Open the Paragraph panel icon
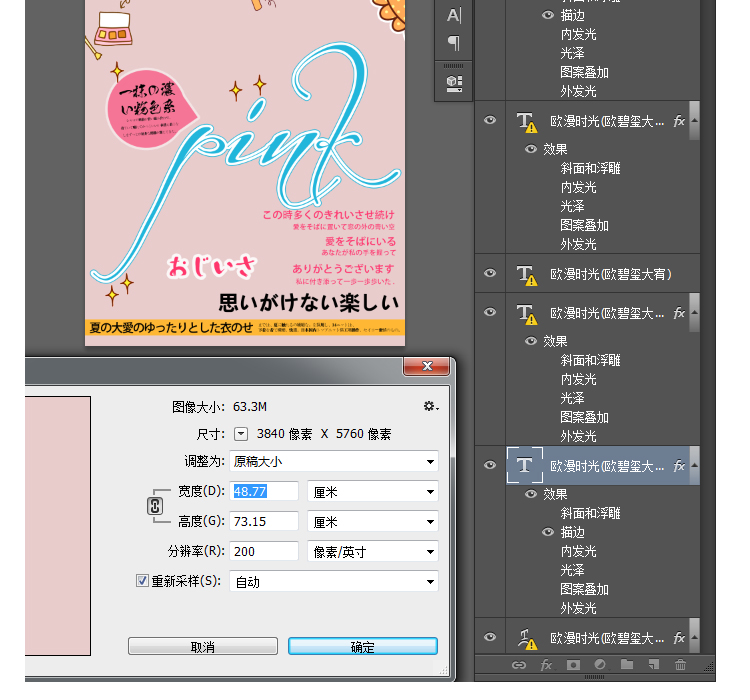 click(x=454, y=43)
